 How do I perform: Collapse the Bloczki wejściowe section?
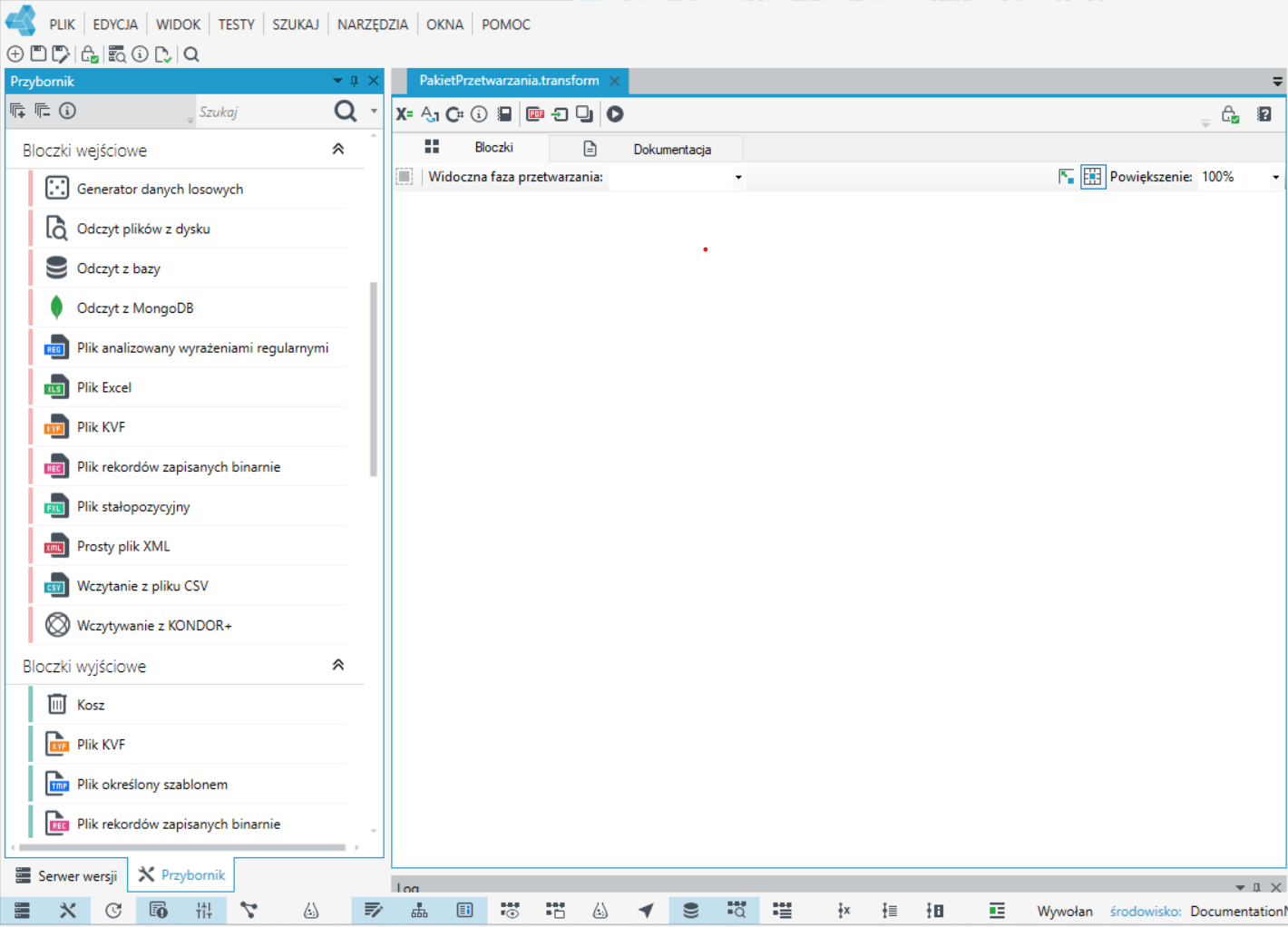click(338, 149)
